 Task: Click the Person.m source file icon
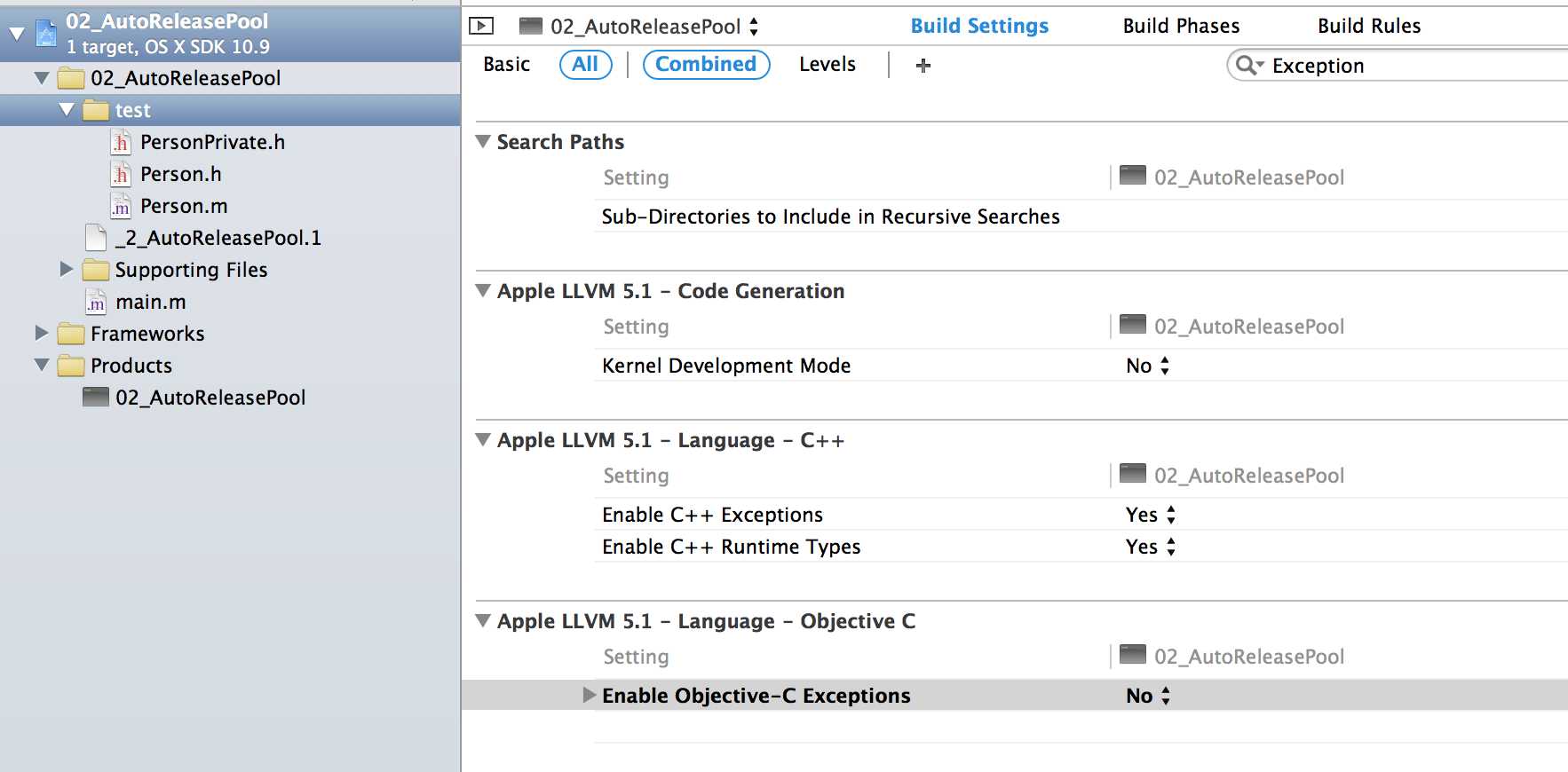[x=121, y=206]
